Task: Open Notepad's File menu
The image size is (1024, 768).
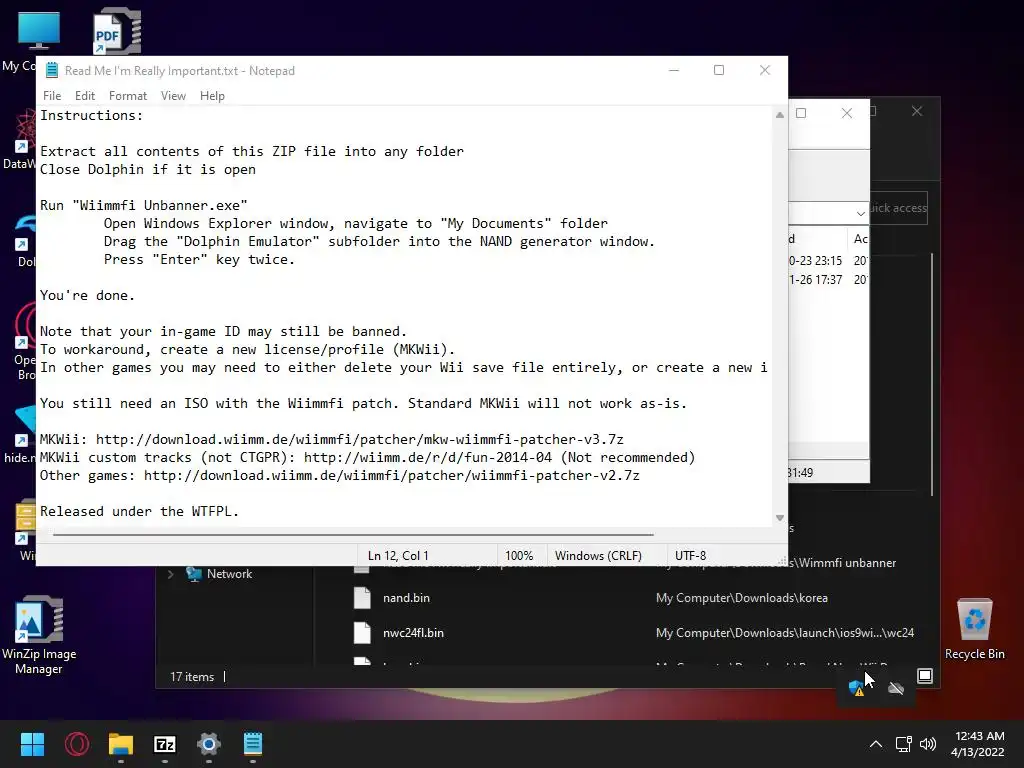Action: 52,96
